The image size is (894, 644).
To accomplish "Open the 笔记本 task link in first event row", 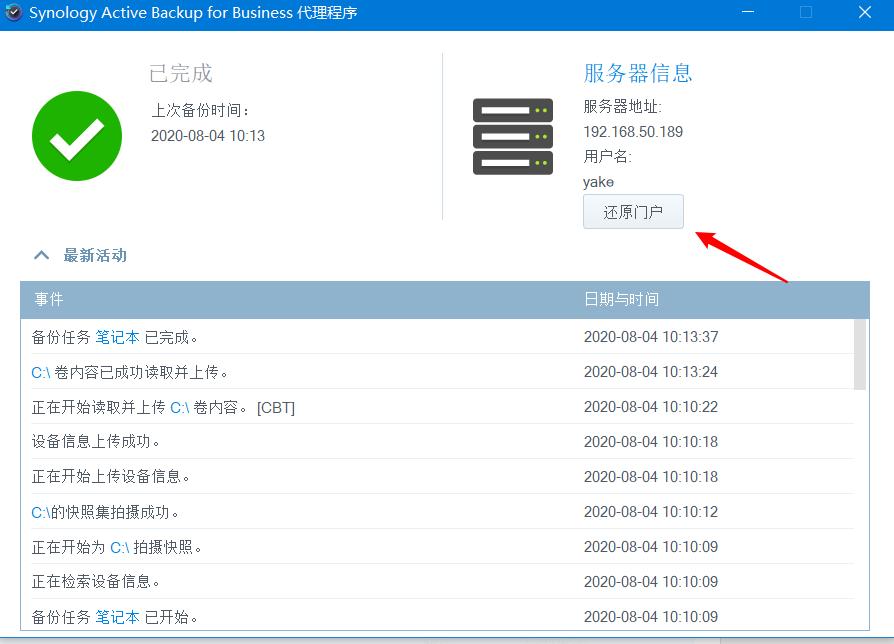I will (x=117, y=337).
